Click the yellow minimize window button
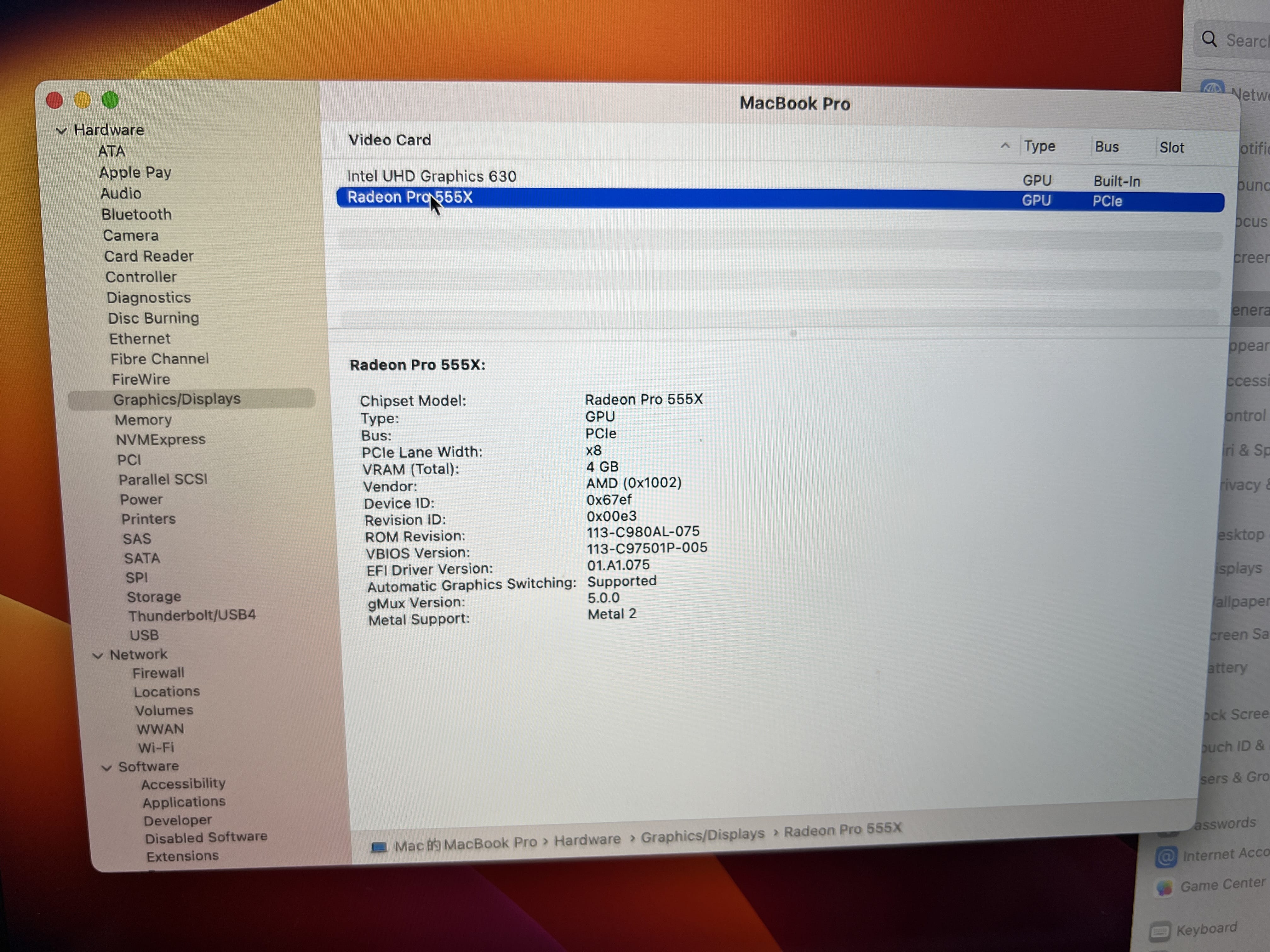This screenshot has height=952, width=1270. (82, 100)
